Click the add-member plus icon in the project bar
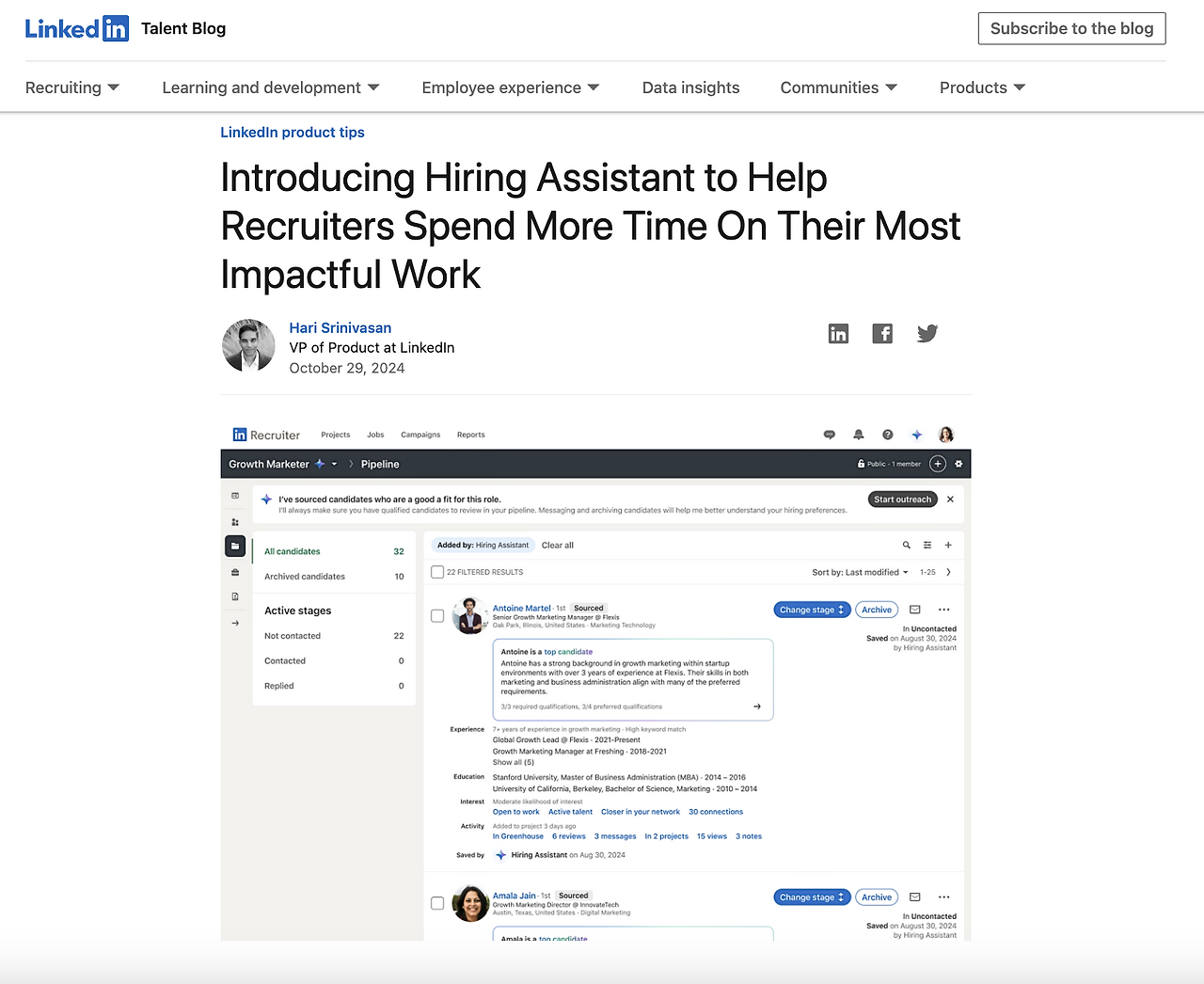The image size is (1204, 984). pyautogui.click(x=938, y=464)
